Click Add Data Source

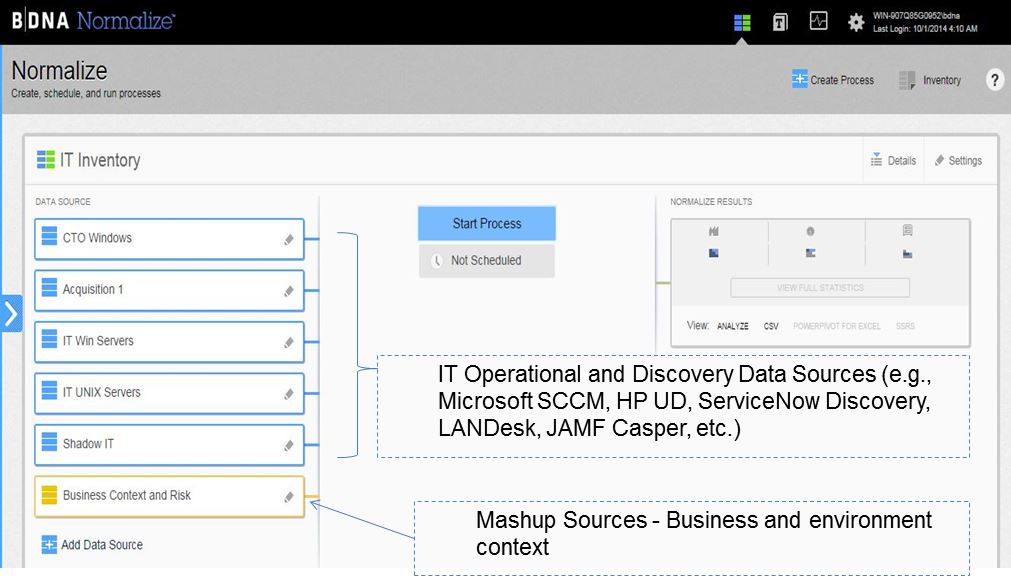click(92, 545)
